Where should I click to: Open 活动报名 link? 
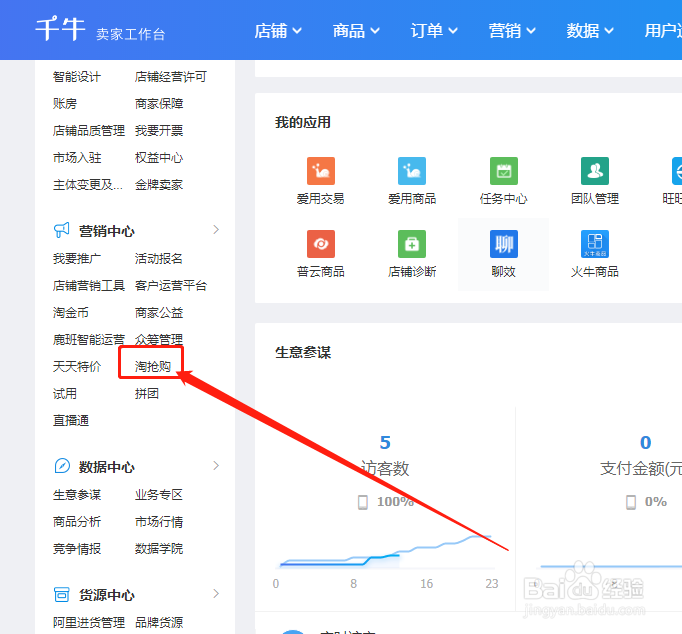(x=158, y=259)
